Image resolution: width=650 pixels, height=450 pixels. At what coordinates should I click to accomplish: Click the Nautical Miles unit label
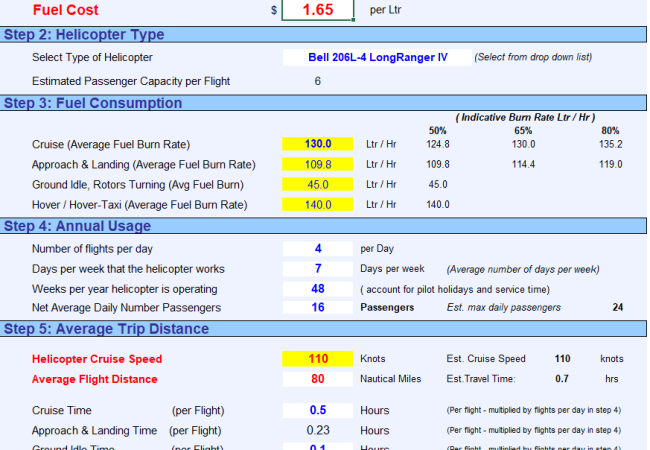pyautogui.click(x=390, y=379)
